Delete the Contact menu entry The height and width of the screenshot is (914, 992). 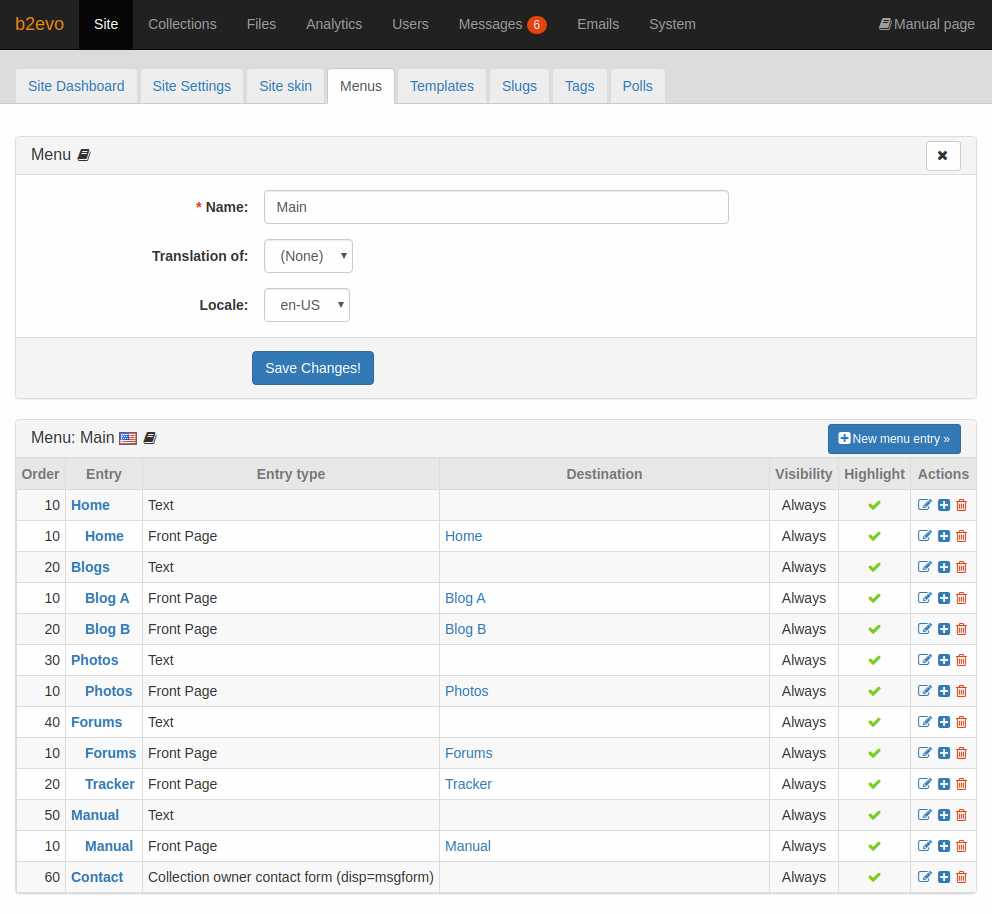962,877
